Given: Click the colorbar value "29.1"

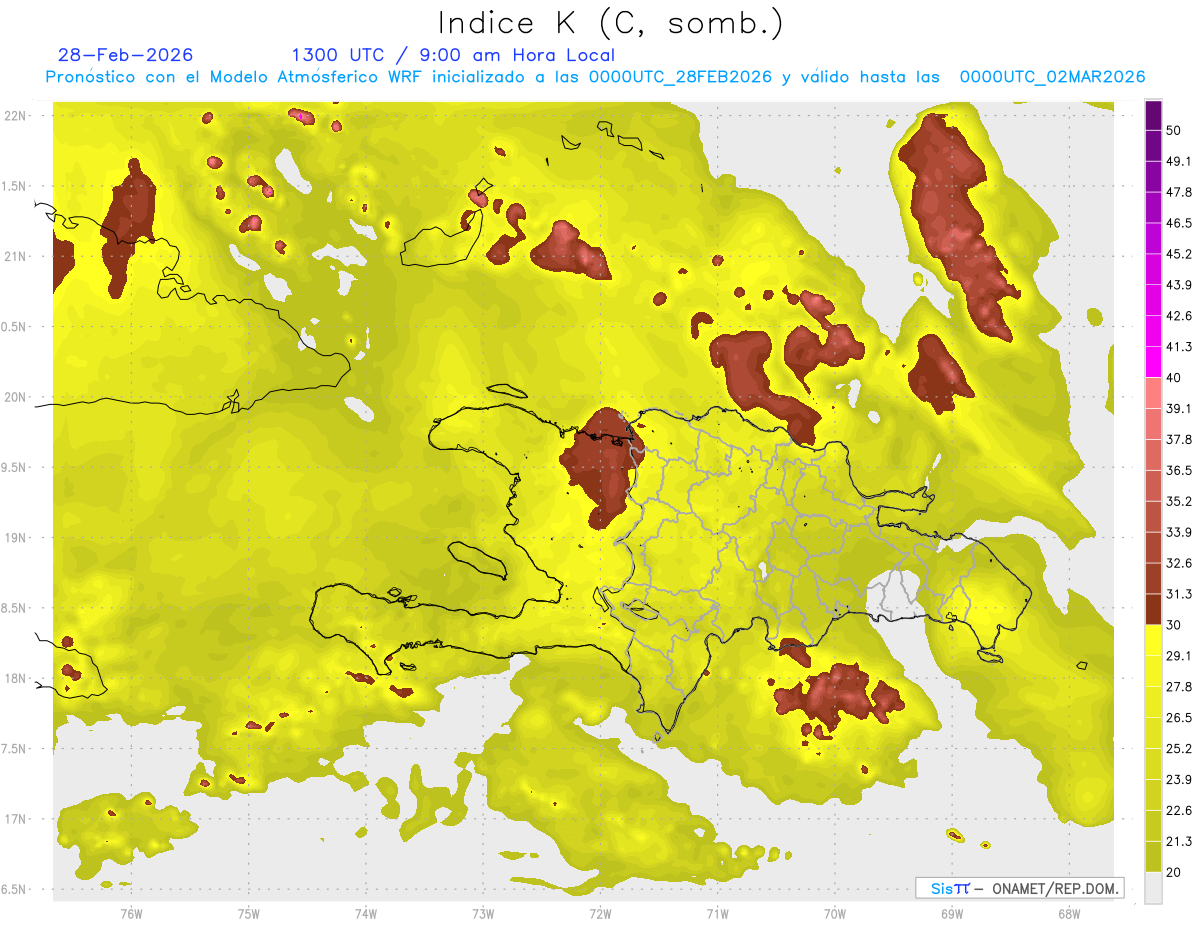Looking at the screenshot, I should pos(1179,656).
